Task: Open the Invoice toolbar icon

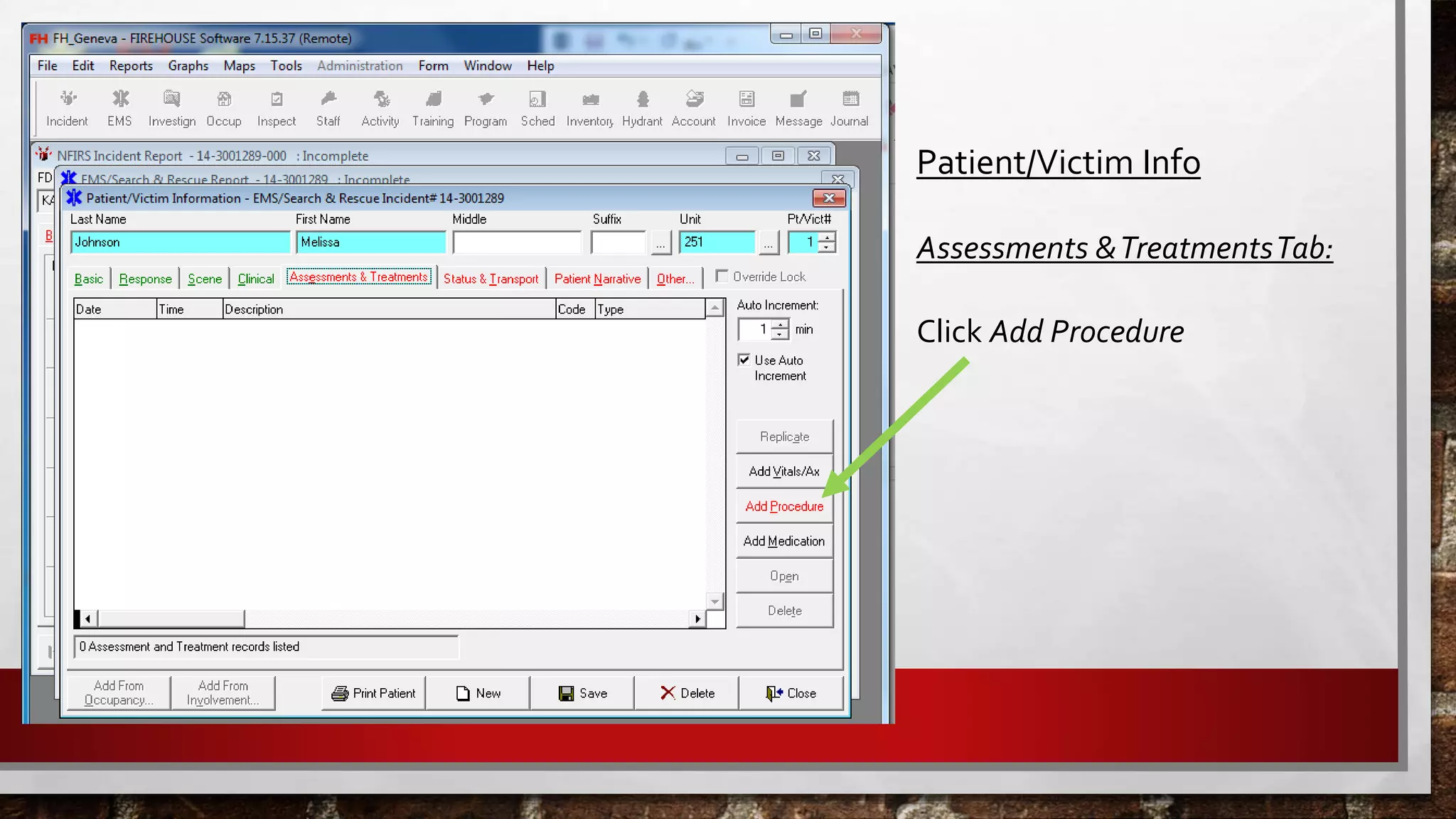Action: pyautogui.click(x=746, y=108)
